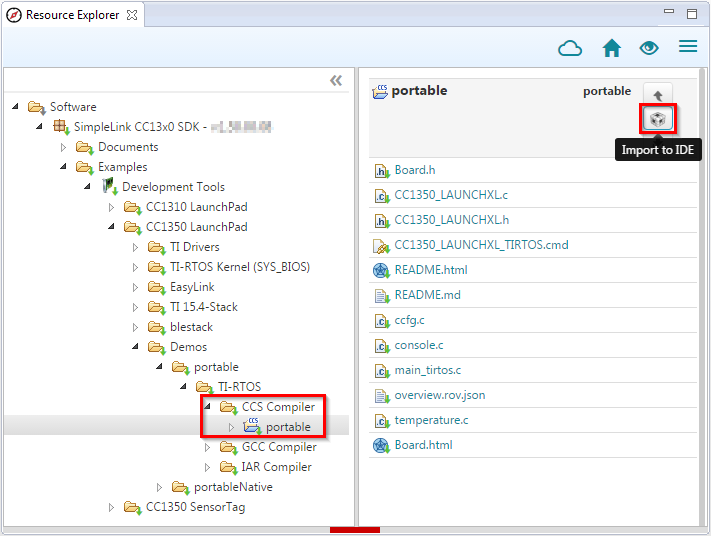Viewport: 711px width, 536px height.
Task: Expand the TI Drivers folder
Action: point(135,247)
